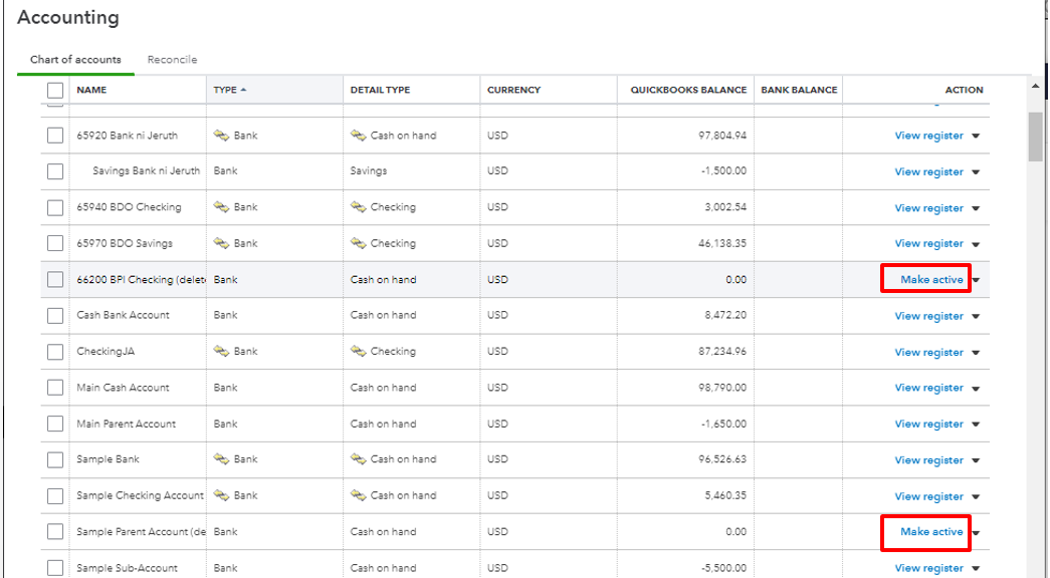Sort by the QuickBooks Balance column header
The image size is (1050, 578).
pyautogui.click(x=688, y=90)
